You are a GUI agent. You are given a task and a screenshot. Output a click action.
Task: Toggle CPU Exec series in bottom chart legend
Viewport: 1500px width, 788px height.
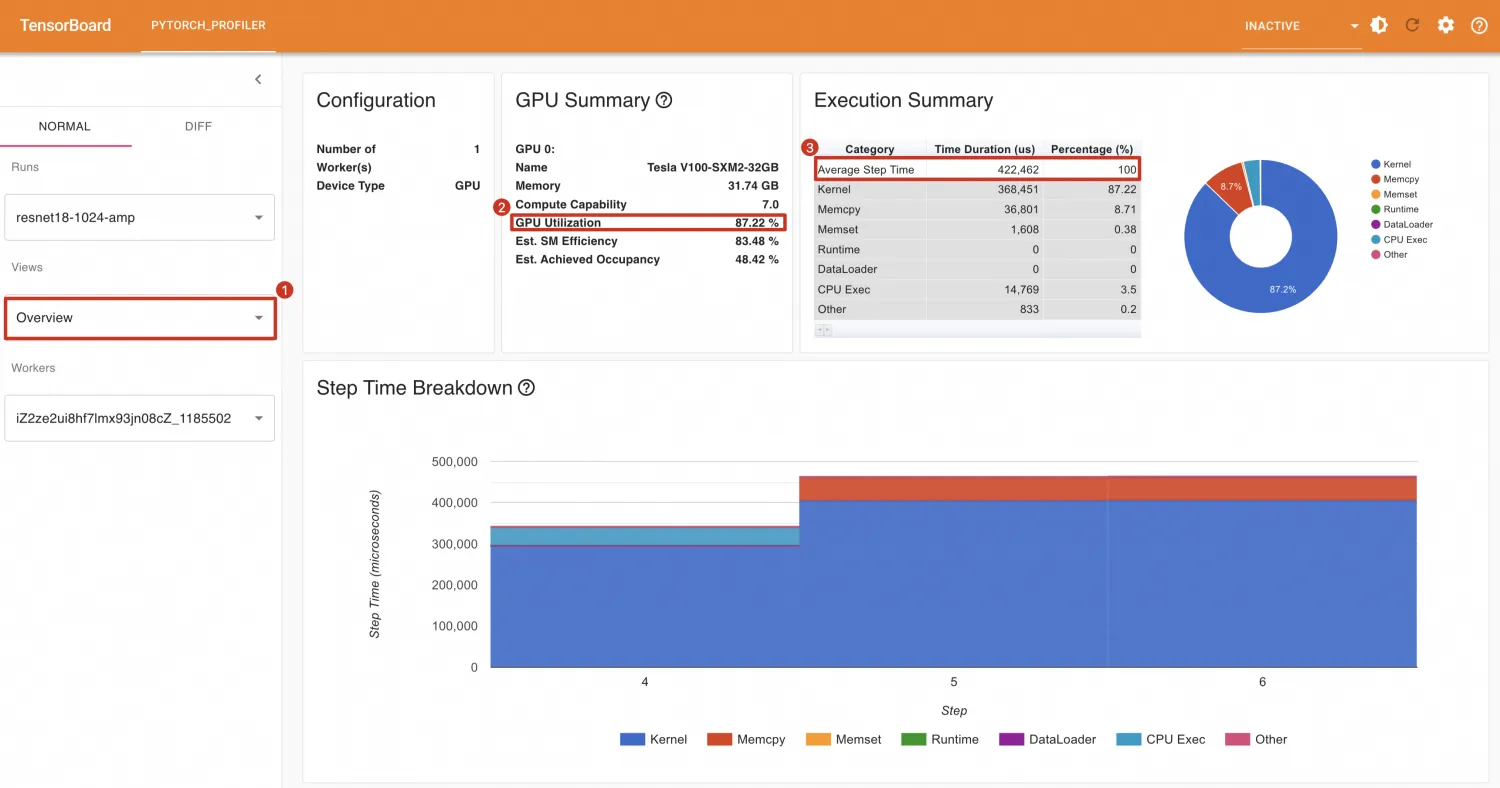(x=1161, y=739)
